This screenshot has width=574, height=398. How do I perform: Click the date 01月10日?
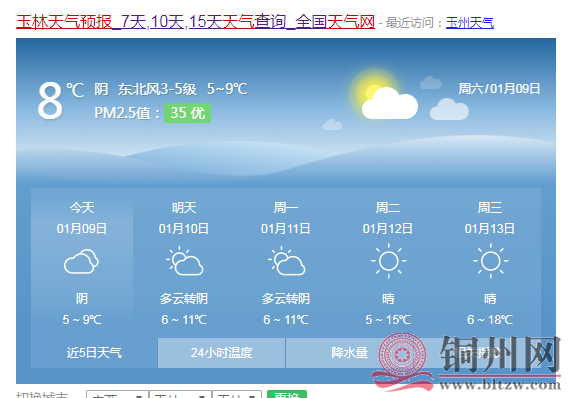click(x=184, y=229)
